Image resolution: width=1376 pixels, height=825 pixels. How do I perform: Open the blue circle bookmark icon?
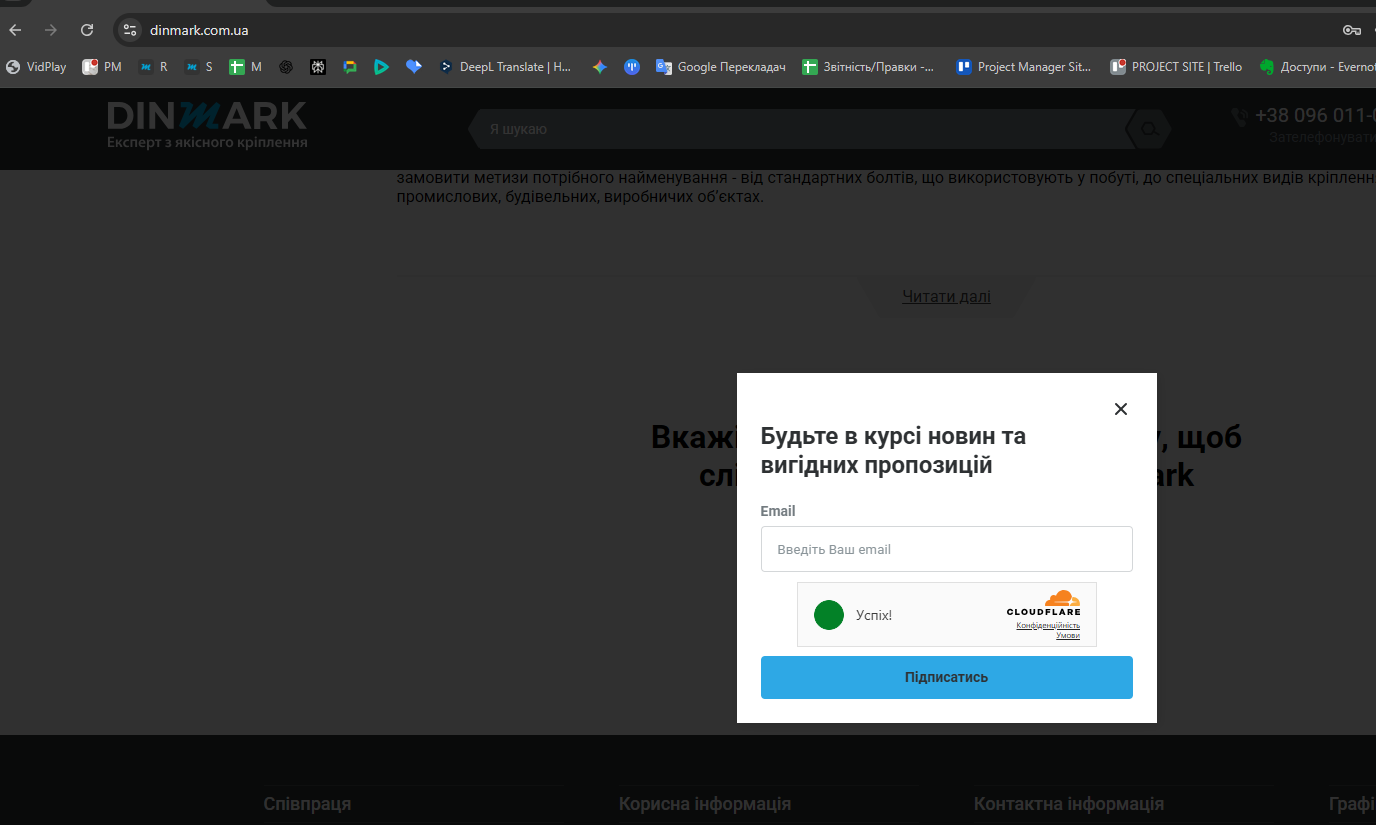point(632,67)
